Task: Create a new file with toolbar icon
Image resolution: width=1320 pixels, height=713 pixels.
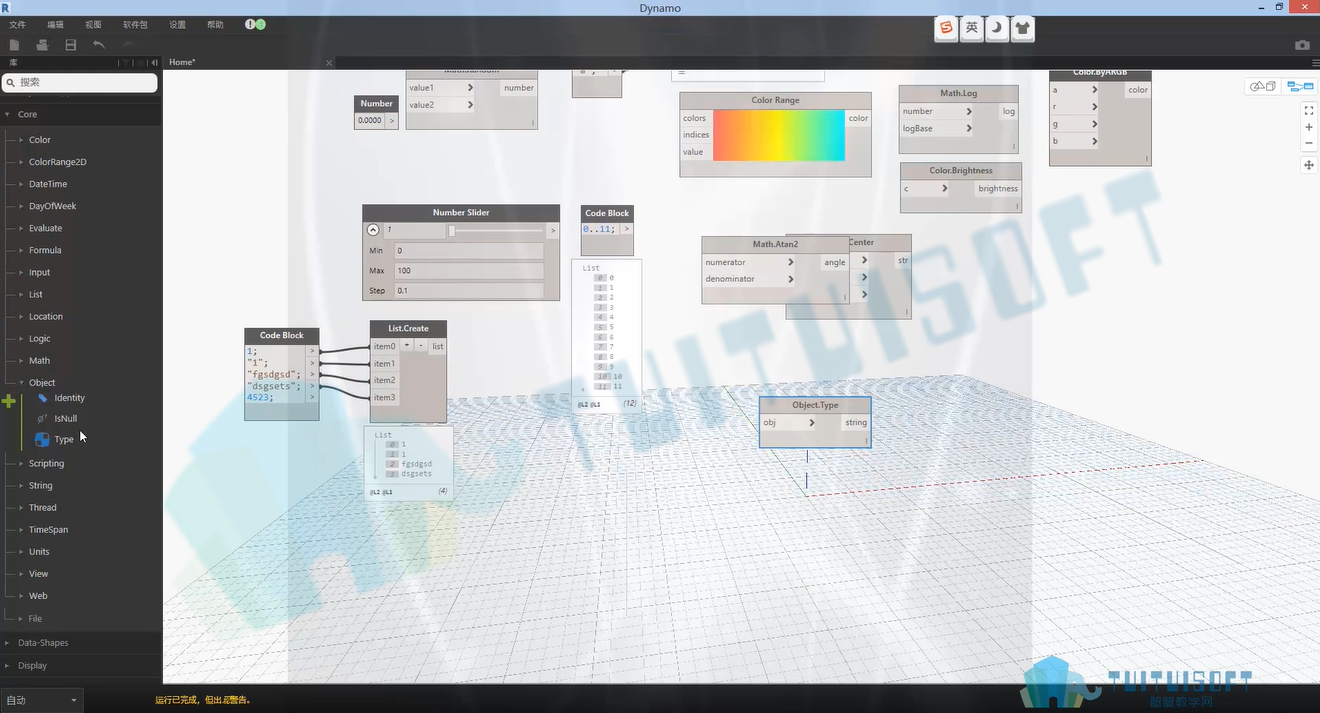Action: click(x=14, y=45)
